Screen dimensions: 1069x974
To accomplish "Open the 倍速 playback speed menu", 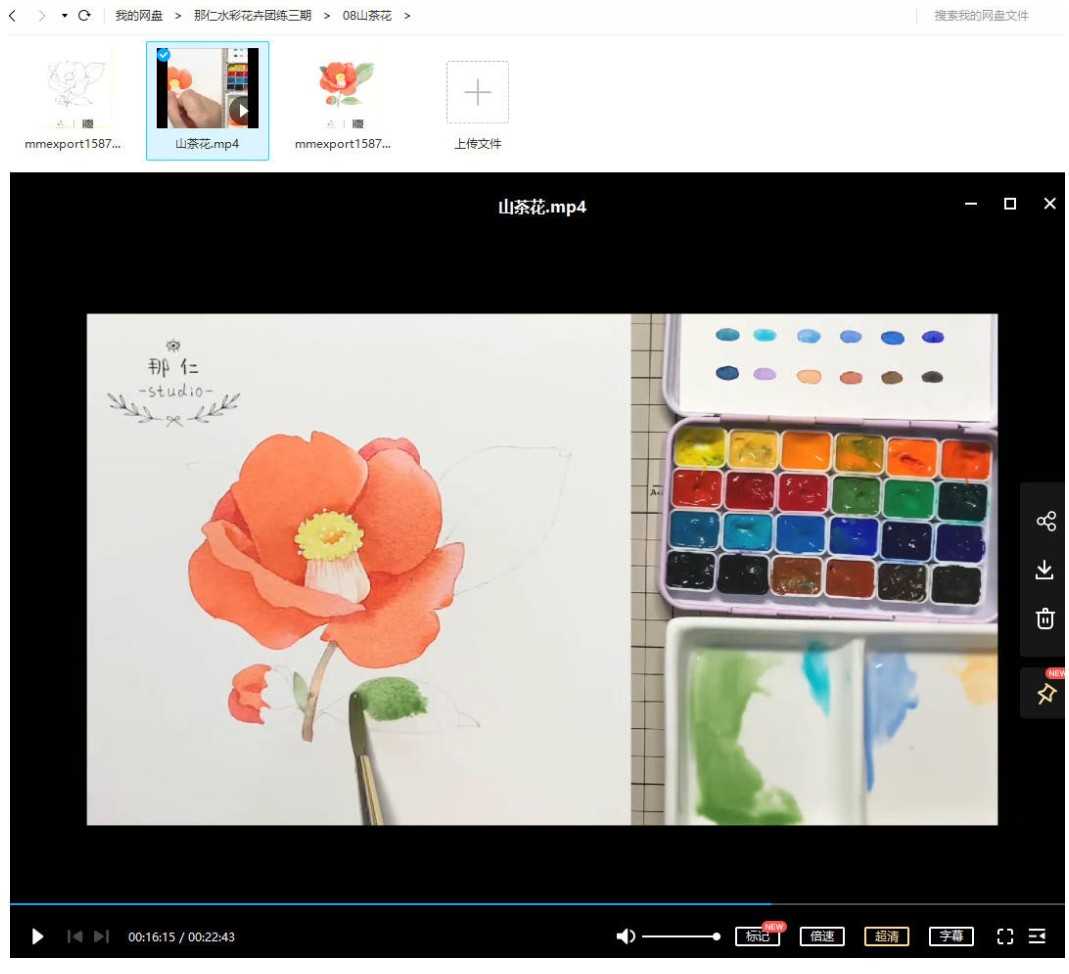I will click(822, 937).
